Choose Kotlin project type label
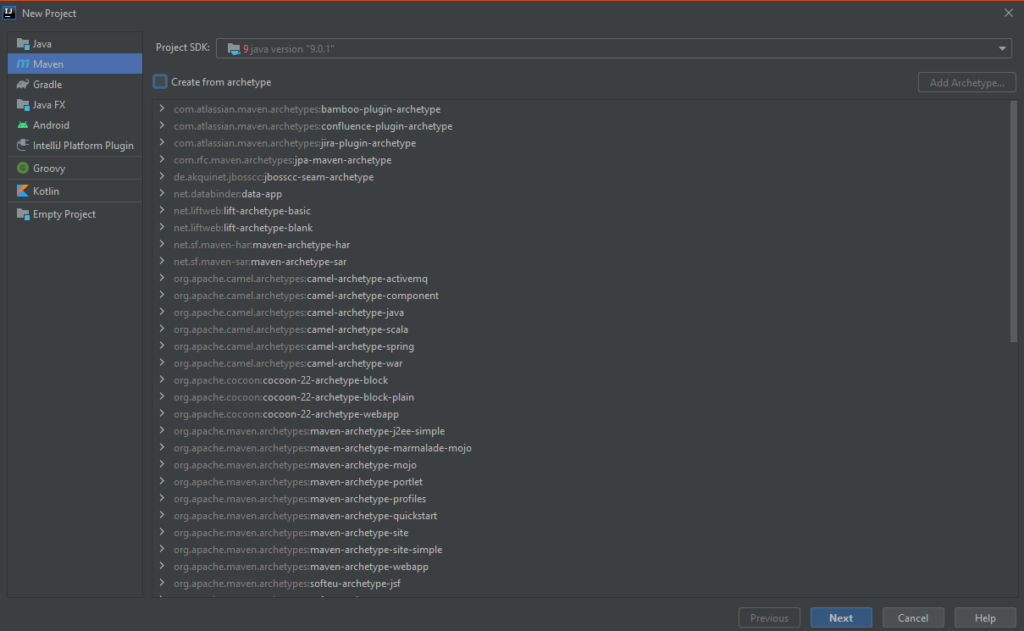The width and height of the screenshot is (1024, 631). tap(46, 191)
